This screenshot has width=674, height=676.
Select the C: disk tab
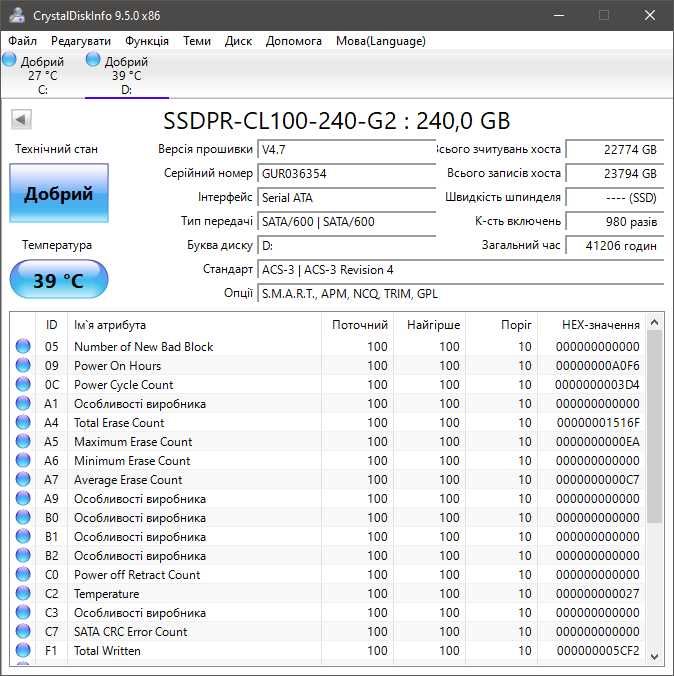41,75
